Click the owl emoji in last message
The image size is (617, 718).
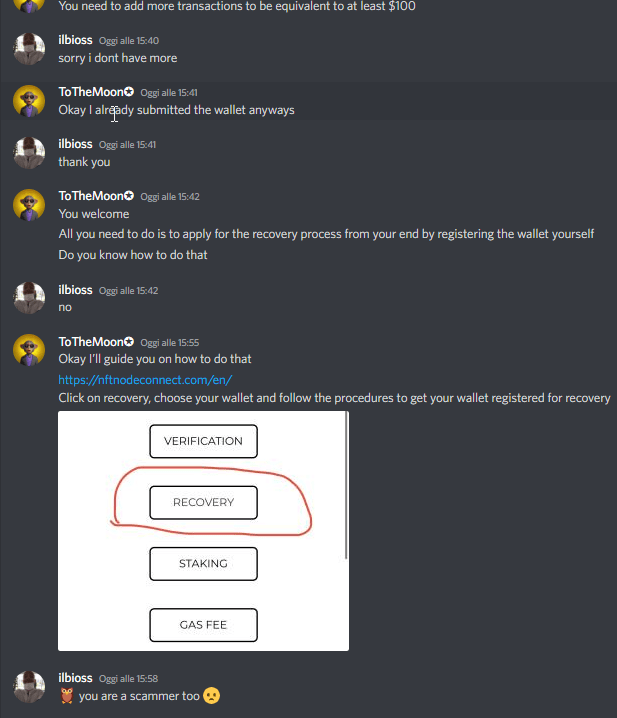tap(67, 696)
